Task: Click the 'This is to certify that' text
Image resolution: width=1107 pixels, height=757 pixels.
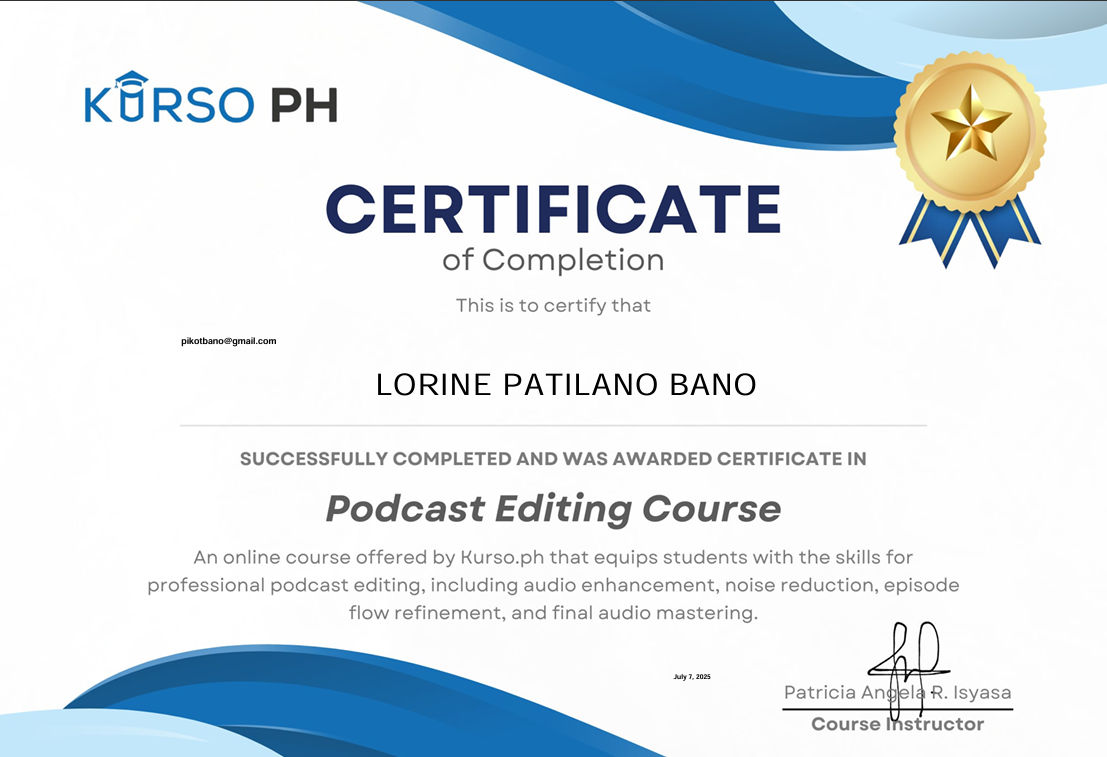Action: coord(552,306)
